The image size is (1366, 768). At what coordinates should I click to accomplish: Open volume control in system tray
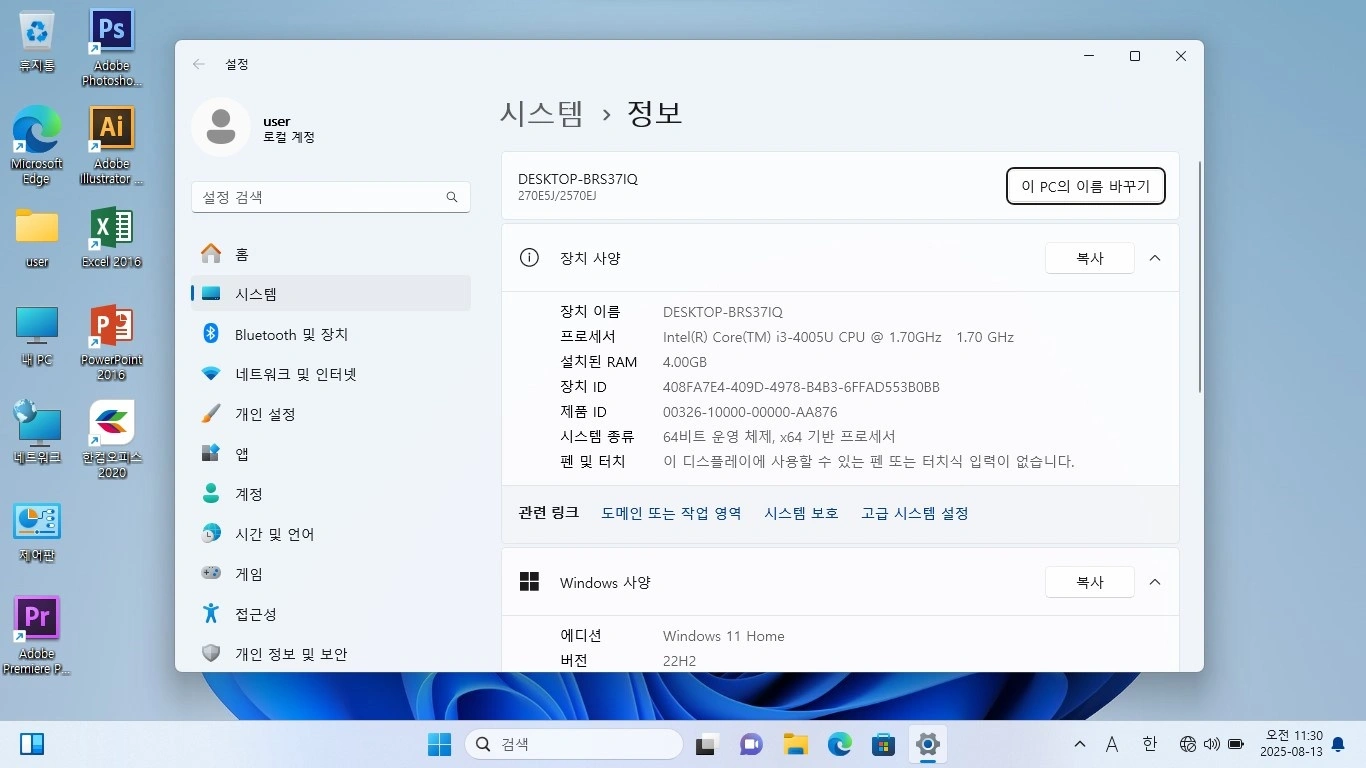1212,744
